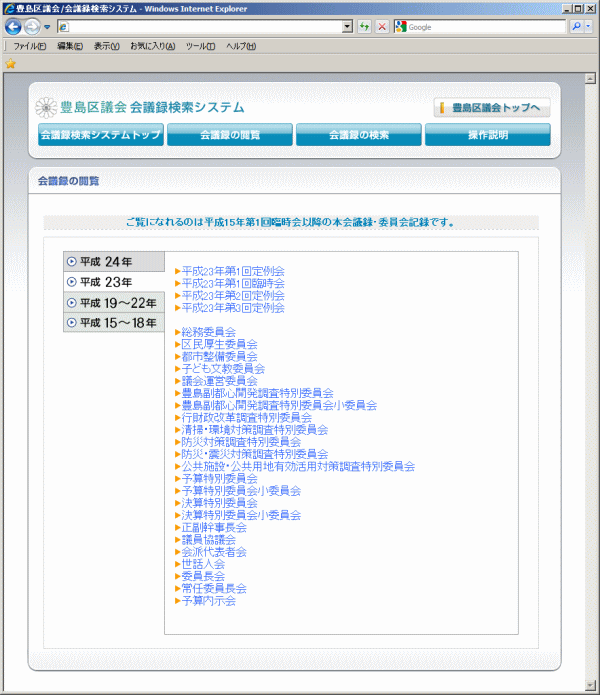Screen dimensions: 600x695
Task: Expand the address bar history dropdown
Action: tap(348, 27)
